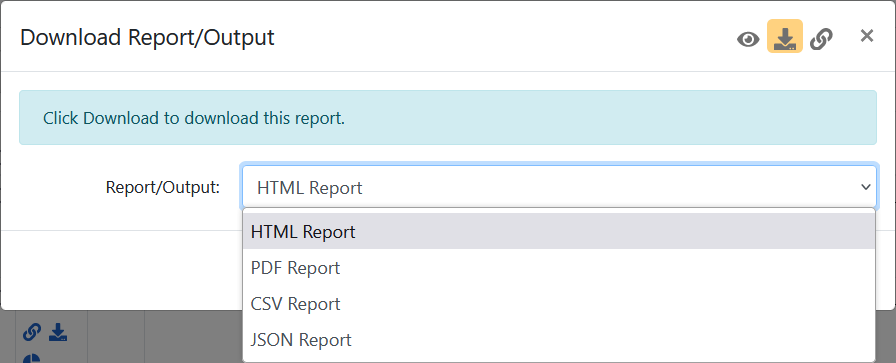The image size is (896, 363).
Task: Collapse the dropdown using its chevron arrow
Action: (866, 187)
